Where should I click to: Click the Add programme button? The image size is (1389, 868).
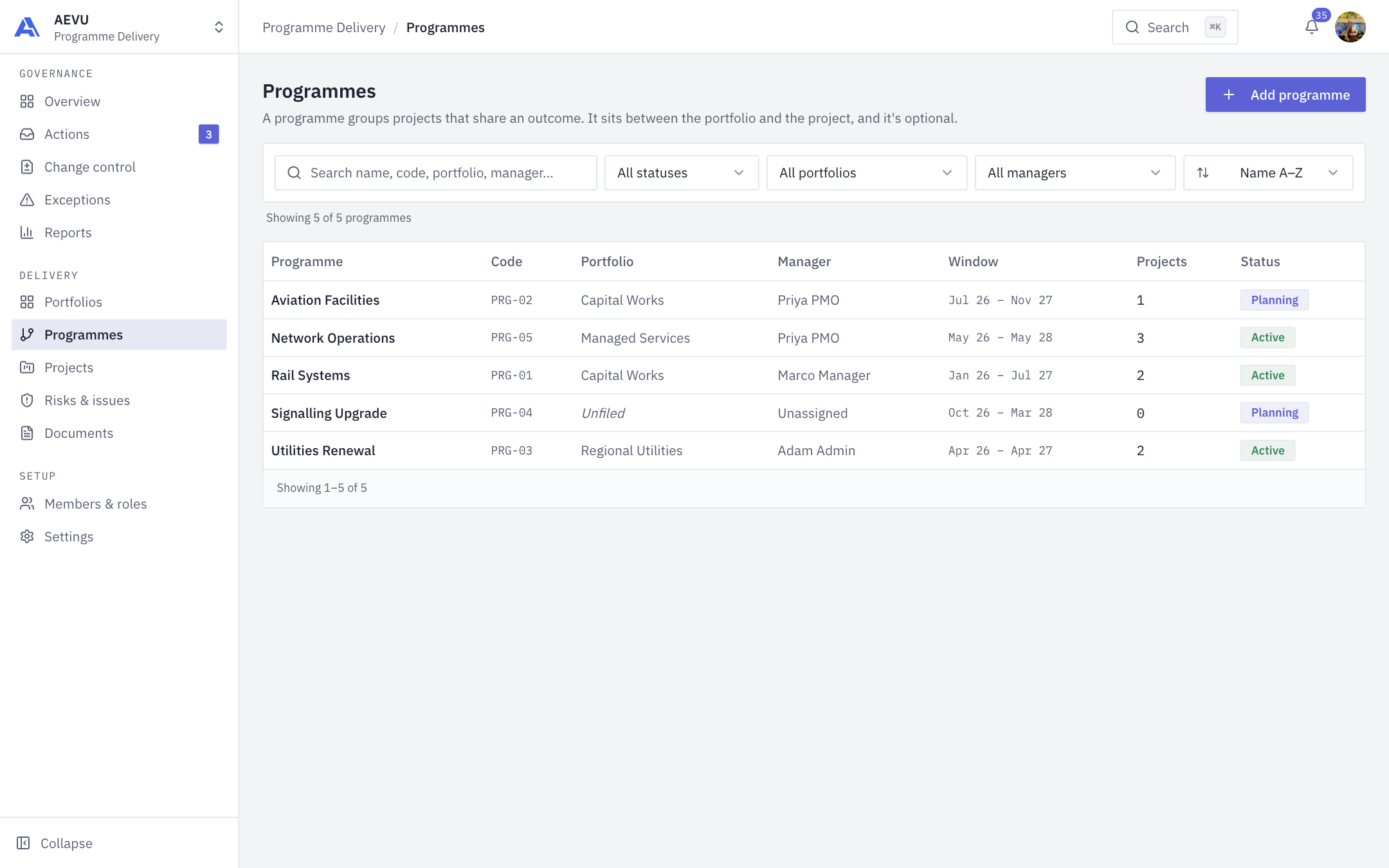click(1285, 95)
